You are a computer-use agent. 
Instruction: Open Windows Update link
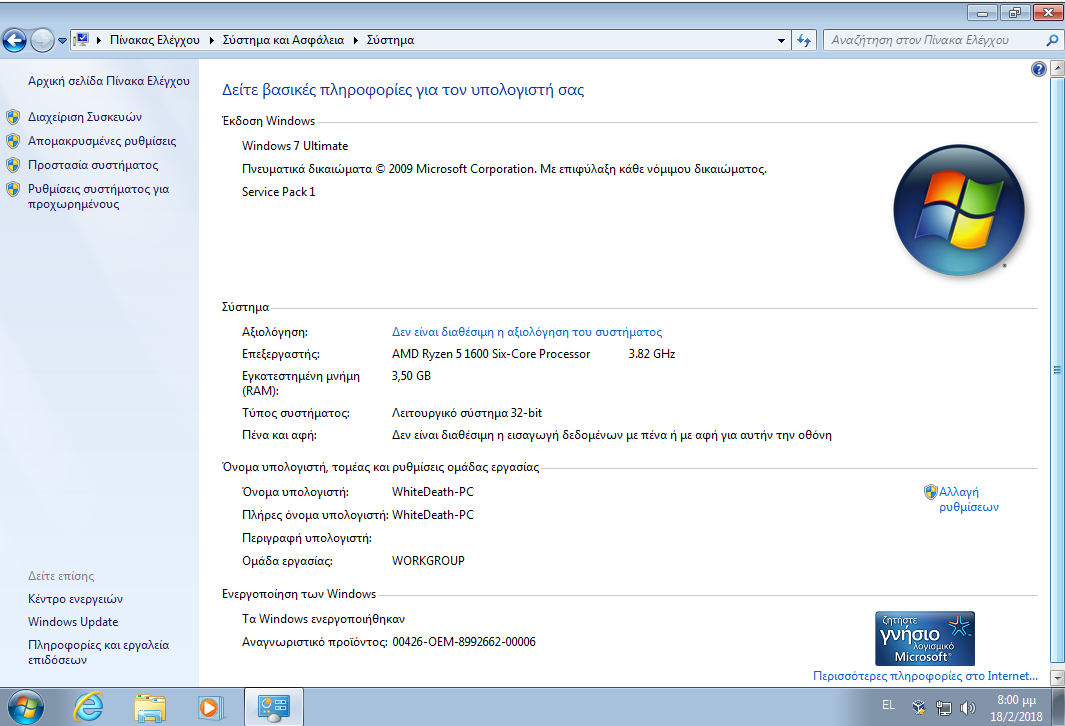73,621
